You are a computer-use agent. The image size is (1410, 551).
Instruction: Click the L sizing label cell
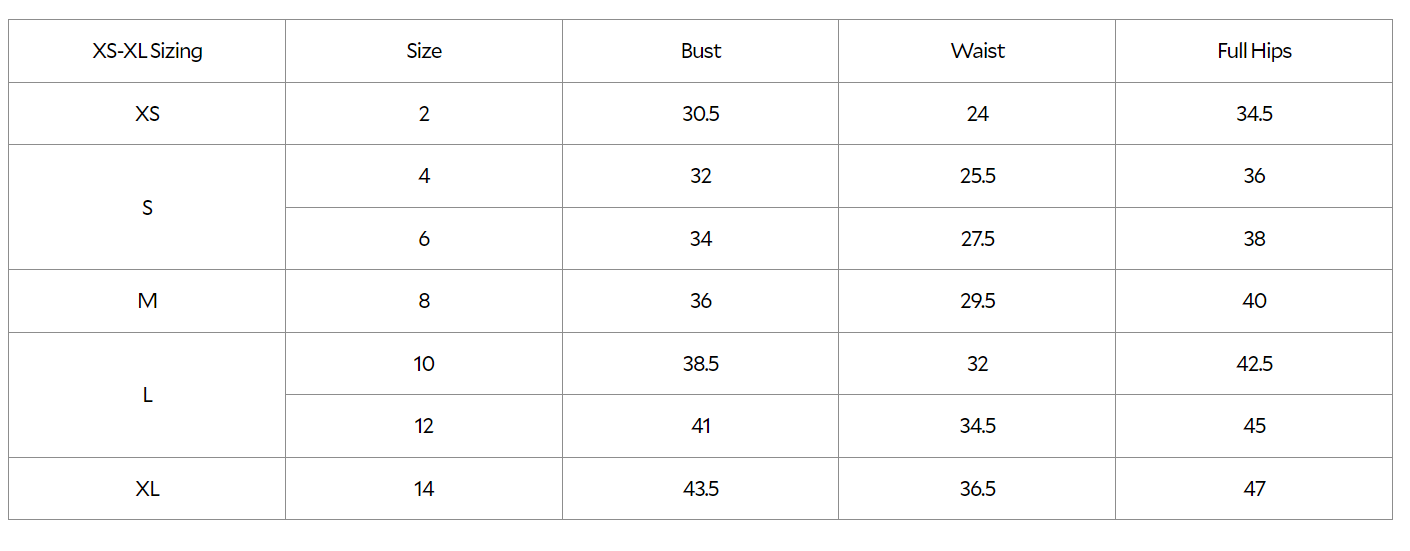click(147, 395)
